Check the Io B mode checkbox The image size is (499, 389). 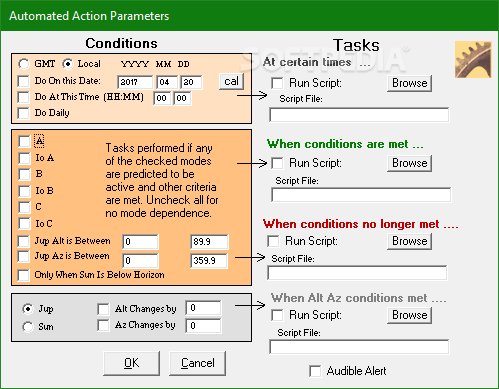[24, 191]
